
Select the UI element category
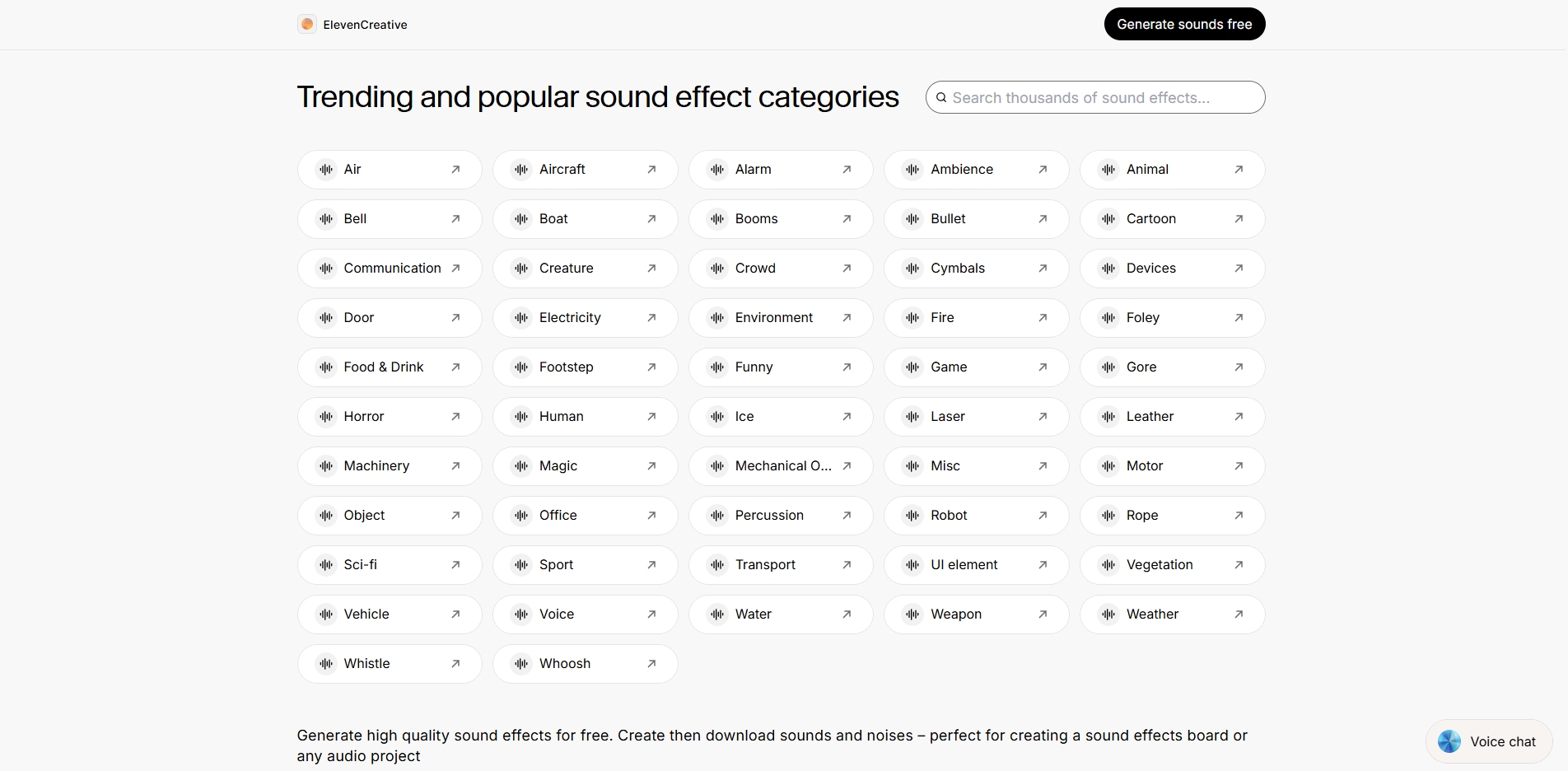(976, 565)
